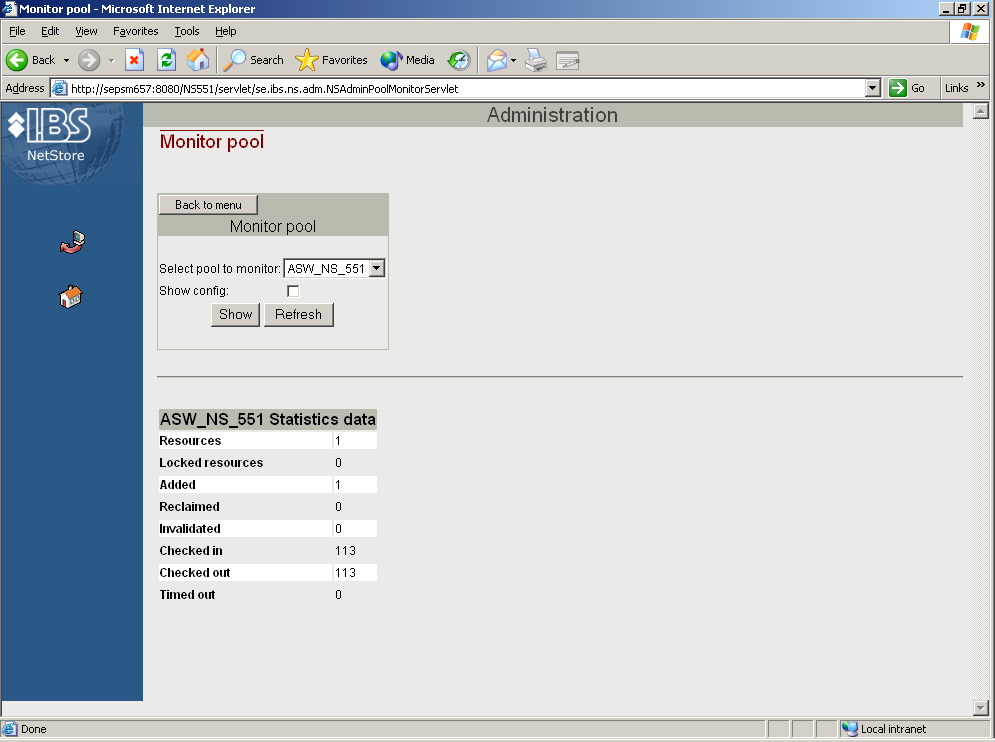Open the Mail toolbar icon
This screenshot has width=995, height=742.
click(497, 60)
